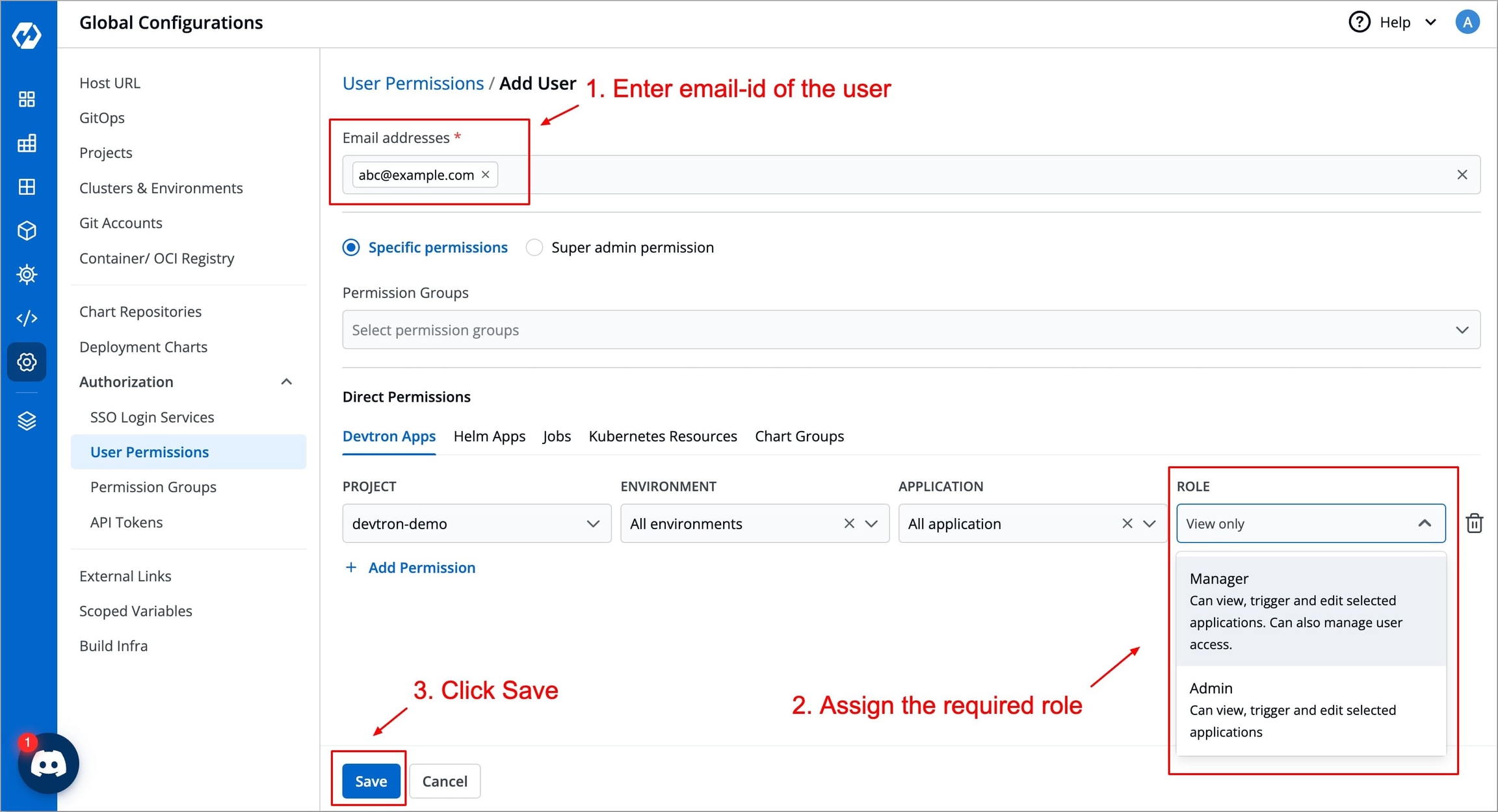The width and height of the screenshot is (1498, 812).
Task: Open Select permission groups dropdown
Action: 911,330
